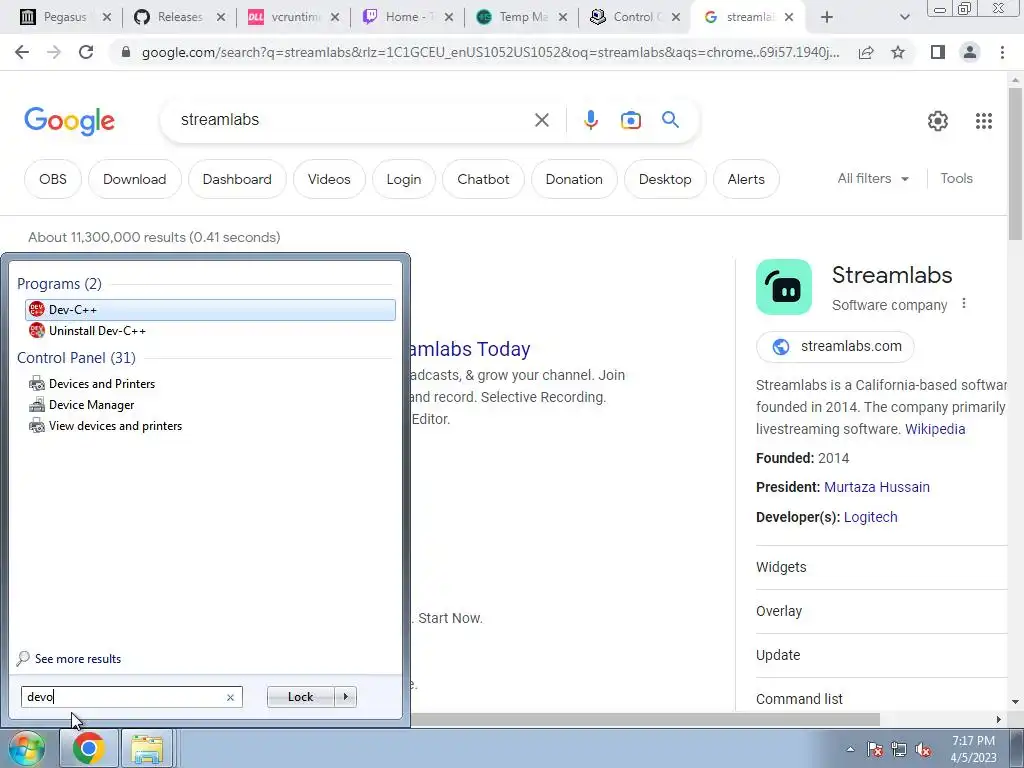This screenshot has width=1024, height=768.
Task: Open Chrome from the taskbar
Action: (88, 748)
